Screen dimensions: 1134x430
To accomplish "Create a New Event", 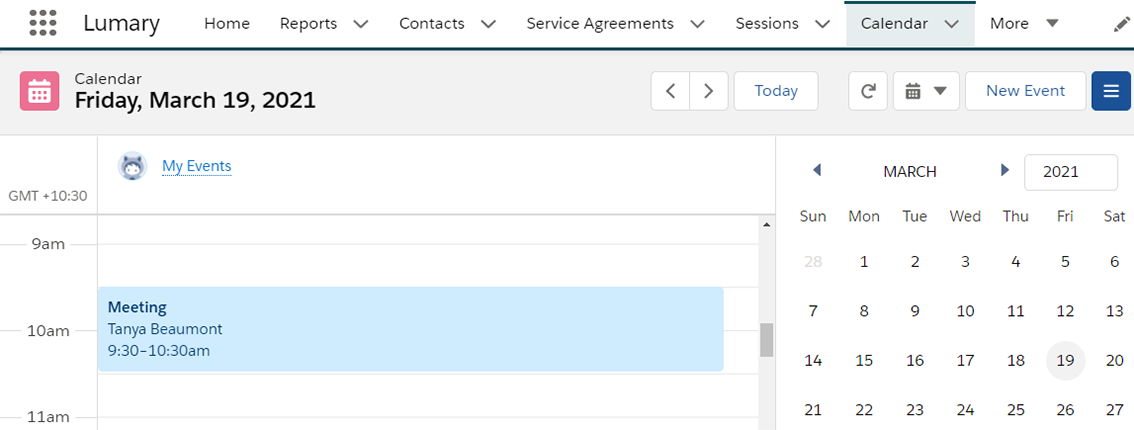I will (x=1026, y=91).
